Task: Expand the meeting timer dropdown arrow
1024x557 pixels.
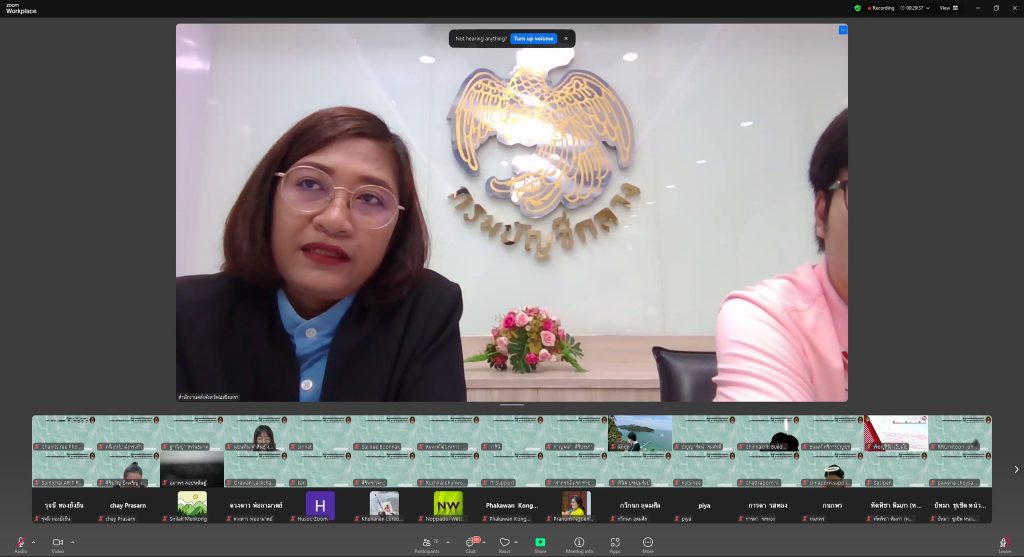Action: (x=928, y=8)
